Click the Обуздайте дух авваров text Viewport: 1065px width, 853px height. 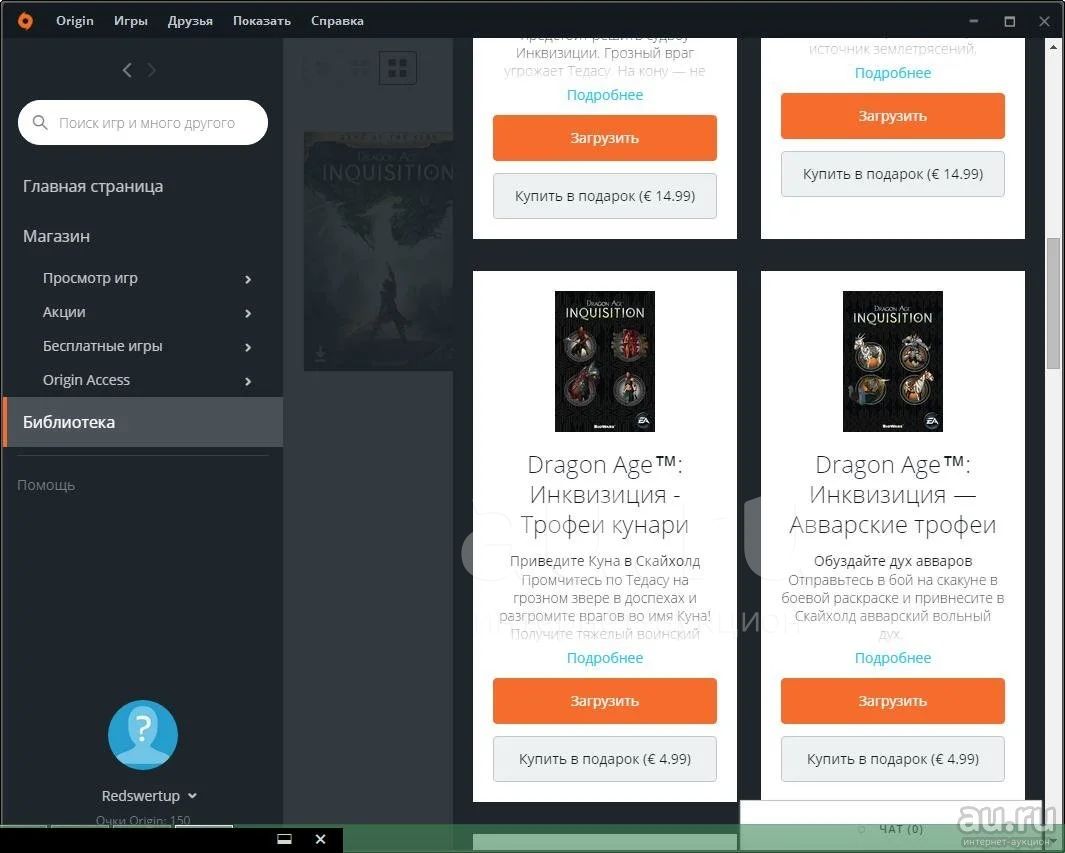coord(892,561)
